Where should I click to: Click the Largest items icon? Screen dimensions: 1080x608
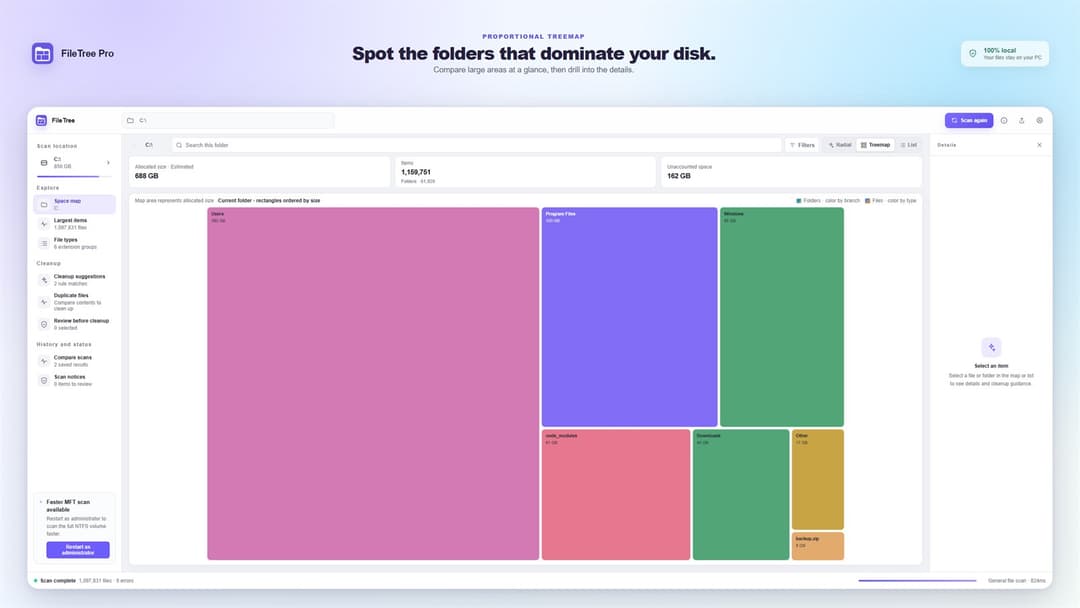point(44,224)
